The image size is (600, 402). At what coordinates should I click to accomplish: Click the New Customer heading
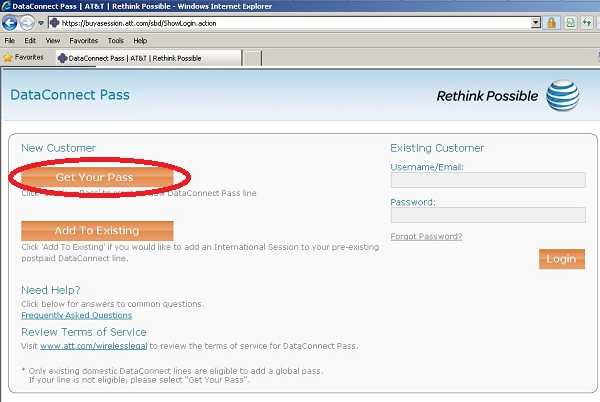(59, 148)
